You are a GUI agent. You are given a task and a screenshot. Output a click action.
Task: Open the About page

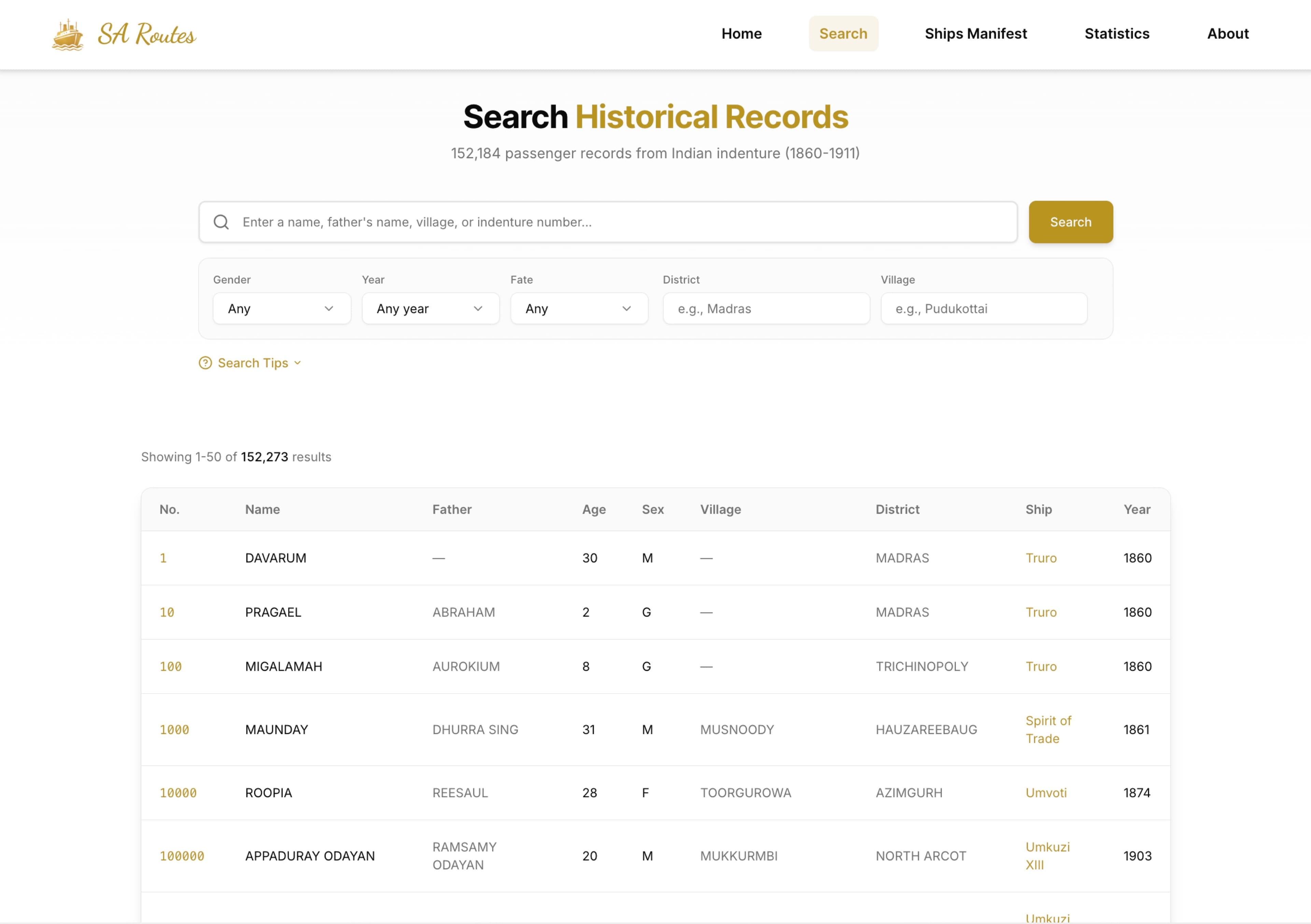pyautogui.click(x=1227, y=34)
